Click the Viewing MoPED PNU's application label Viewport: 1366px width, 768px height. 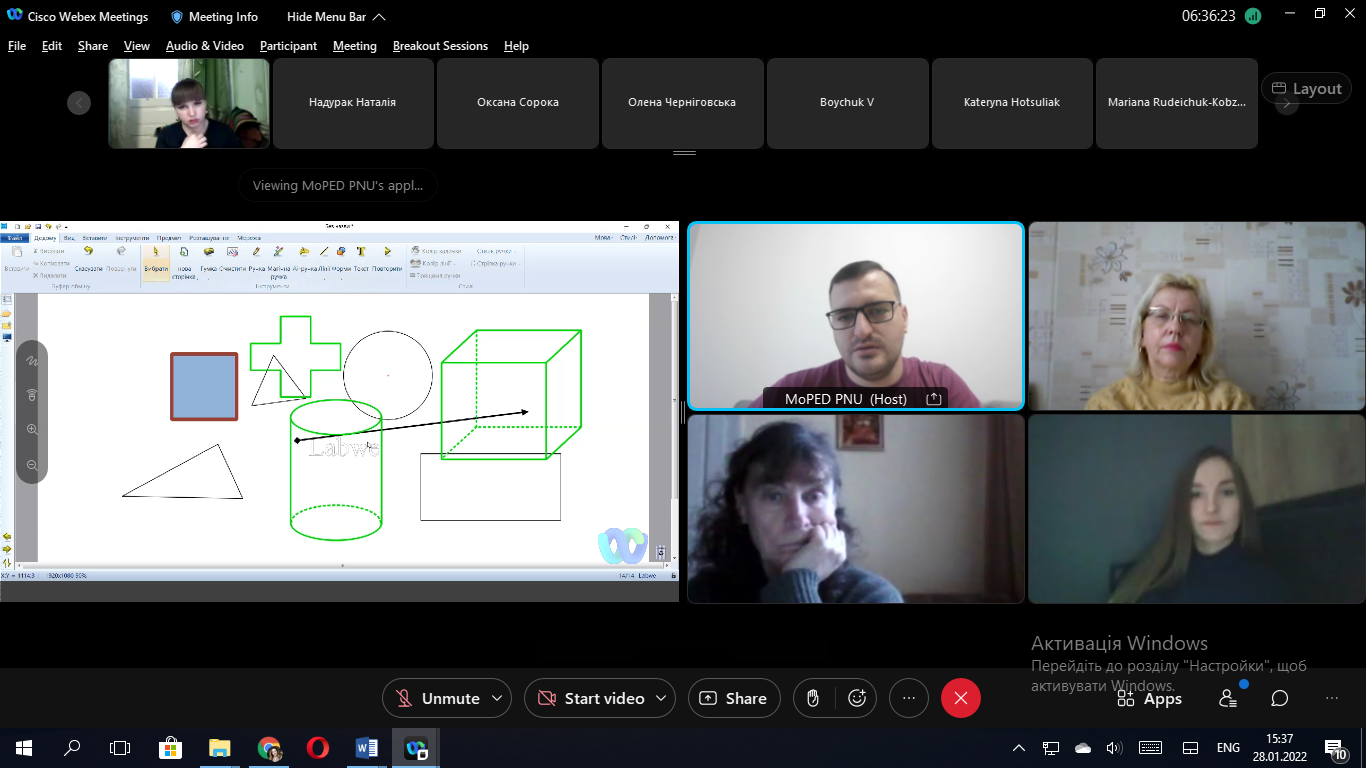click(338, 185)
